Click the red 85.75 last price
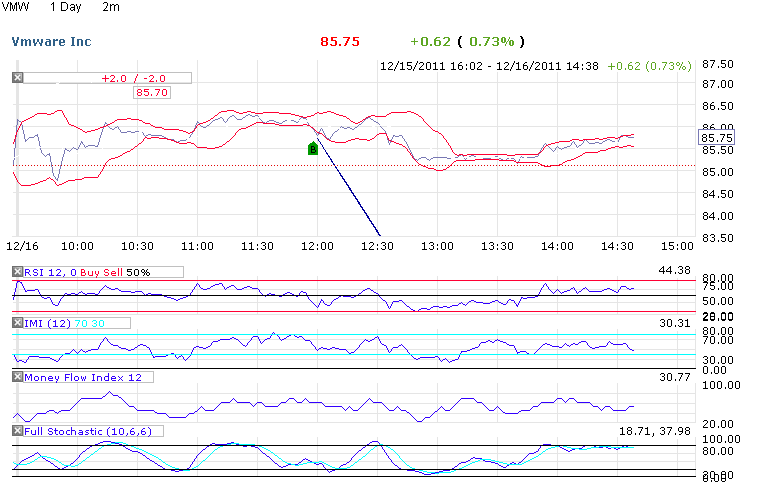The height and width of the screenshot is (489, 768). [340, 42]
